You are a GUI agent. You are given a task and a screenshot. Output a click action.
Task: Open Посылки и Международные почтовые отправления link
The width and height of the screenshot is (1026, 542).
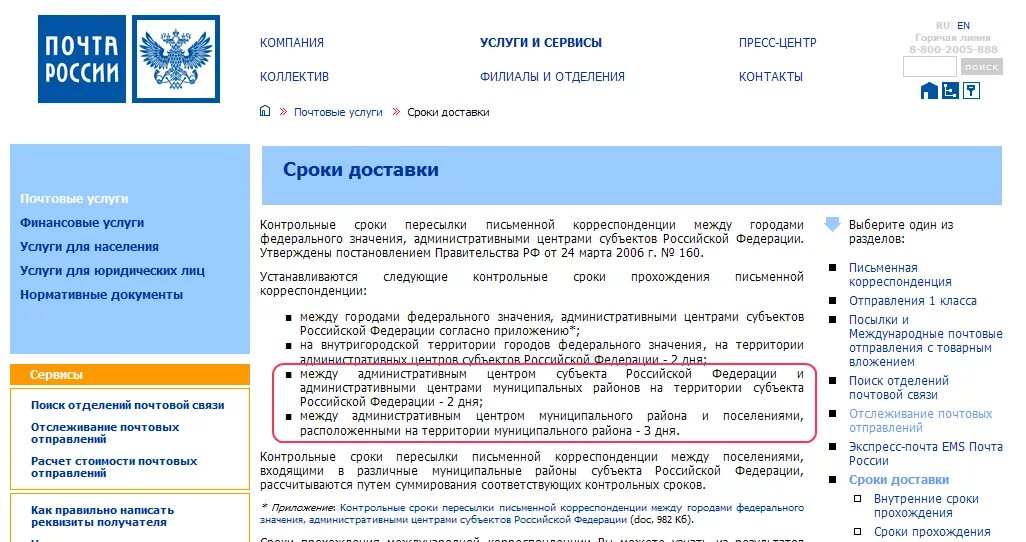click(925, 340)
